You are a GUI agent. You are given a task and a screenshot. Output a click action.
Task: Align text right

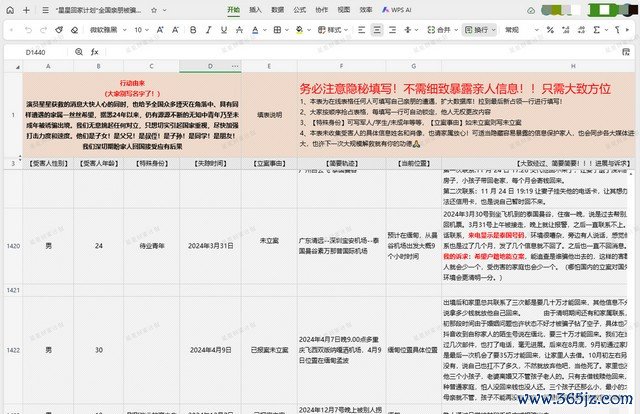pos(392,30)
